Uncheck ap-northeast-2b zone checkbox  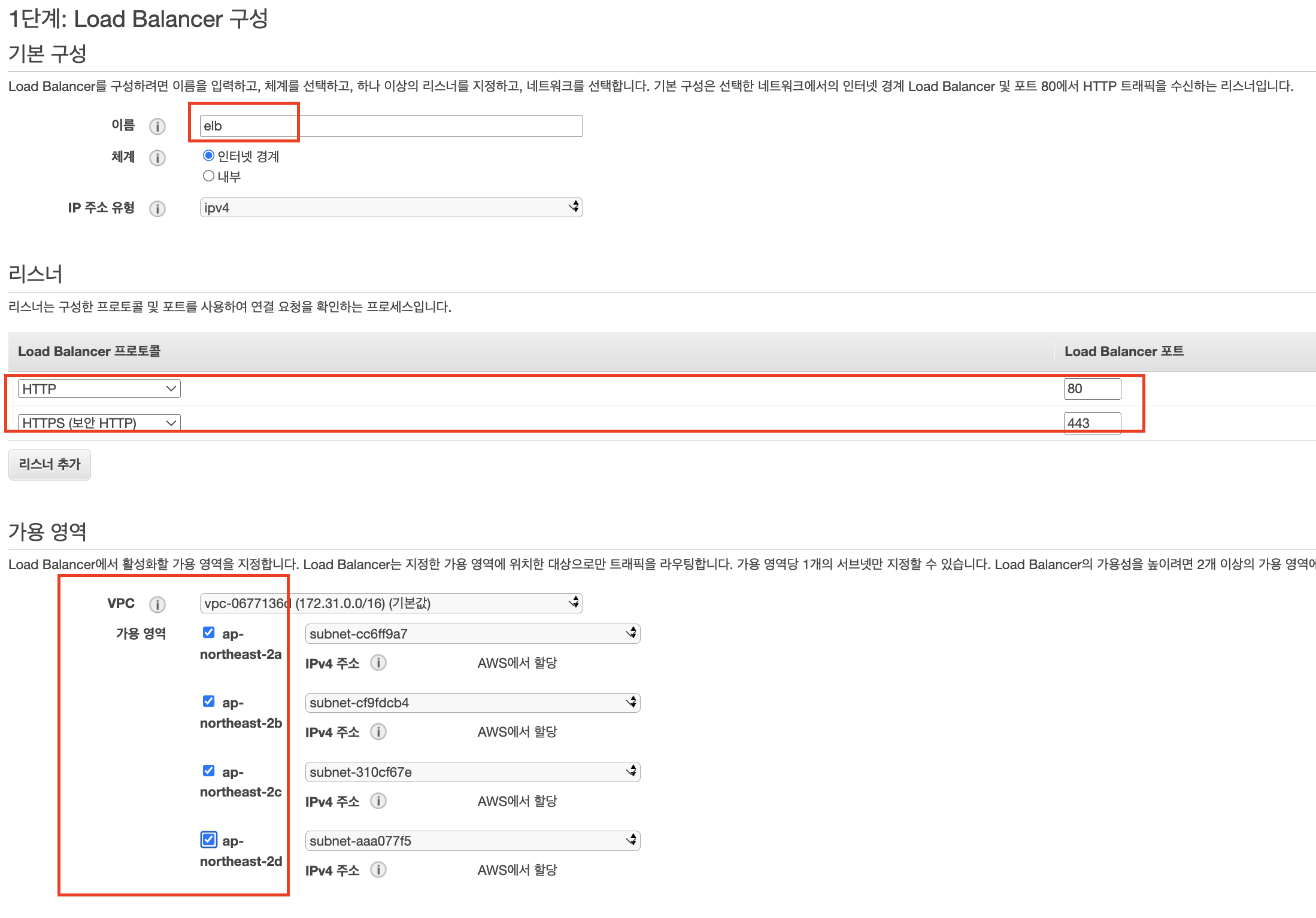(x=208, y=701)
